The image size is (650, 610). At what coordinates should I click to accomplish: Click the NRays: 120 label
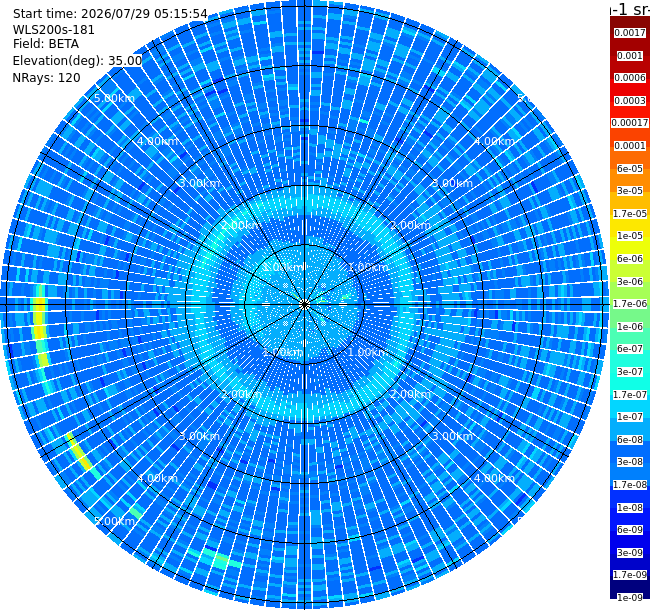point(46,78)
